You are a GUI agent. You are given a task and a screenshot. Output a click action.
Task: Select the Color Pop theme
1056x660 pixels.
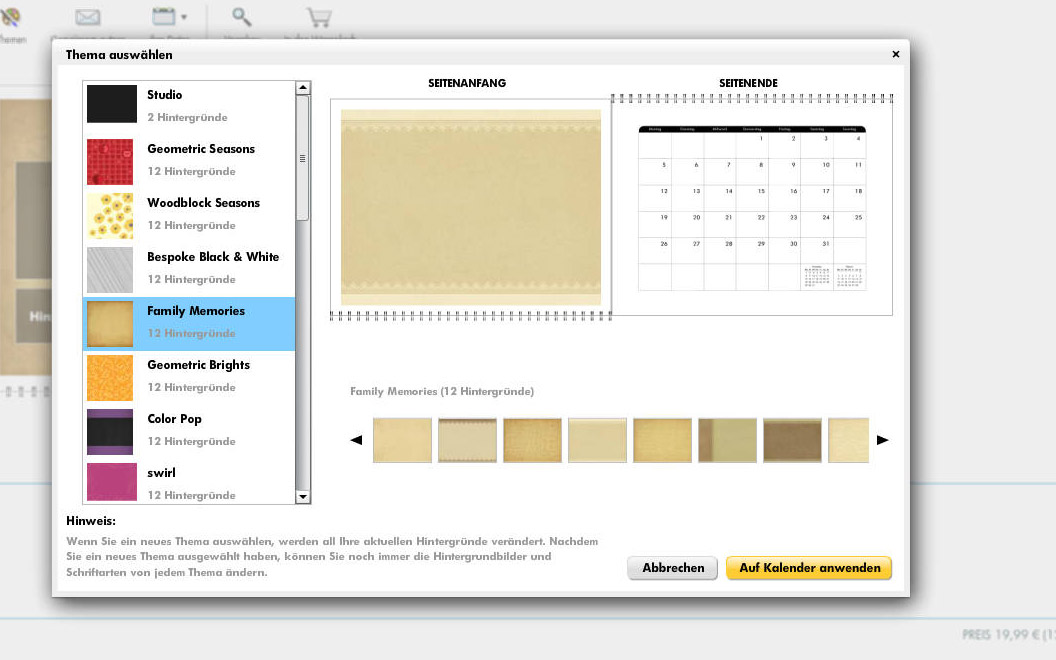[x=188, y=429]
